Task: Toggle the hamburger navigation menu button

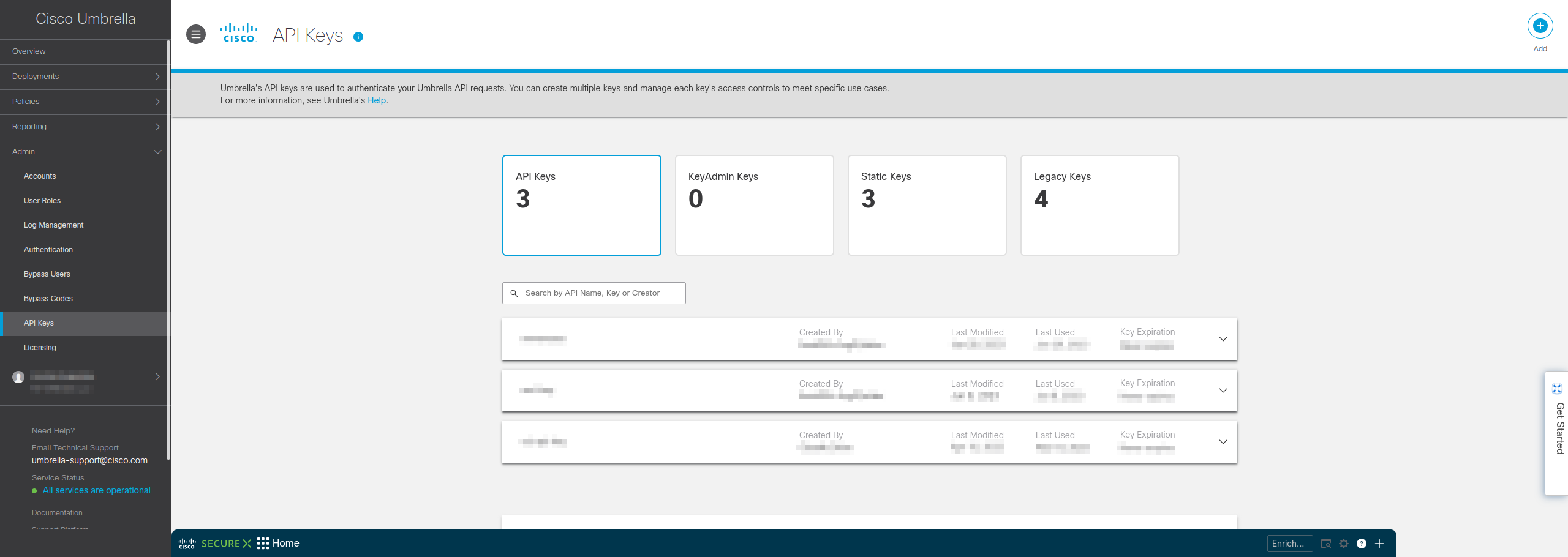Action: click(x=196, y=35)
